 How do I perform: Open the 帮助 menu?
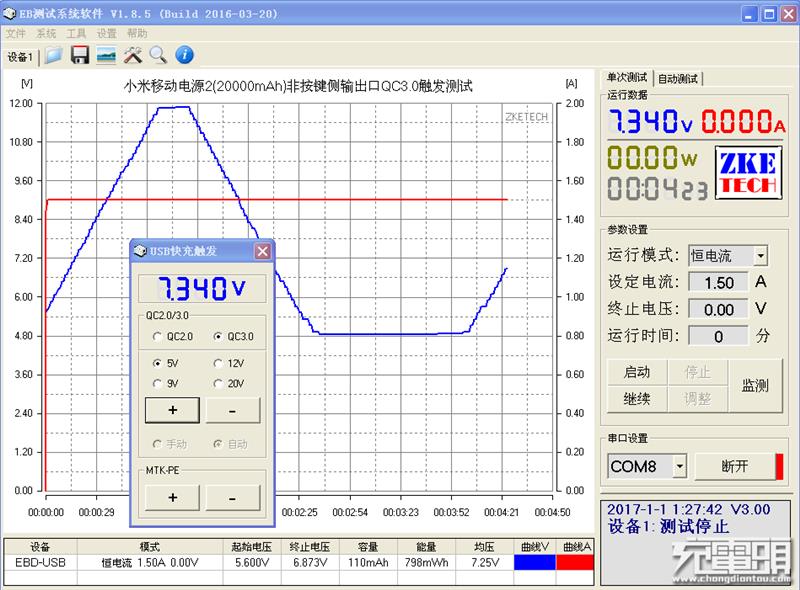137,34
